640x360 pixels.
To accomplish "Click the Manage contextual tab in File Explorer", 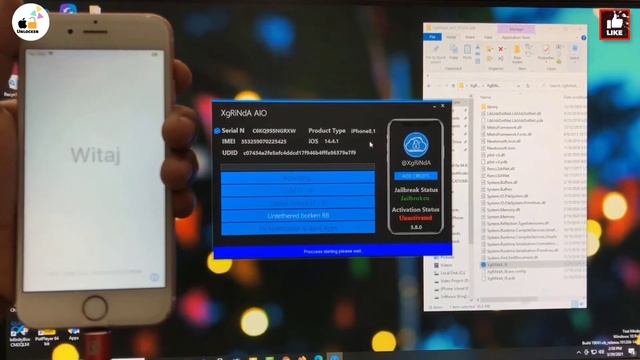I will 516,29.
